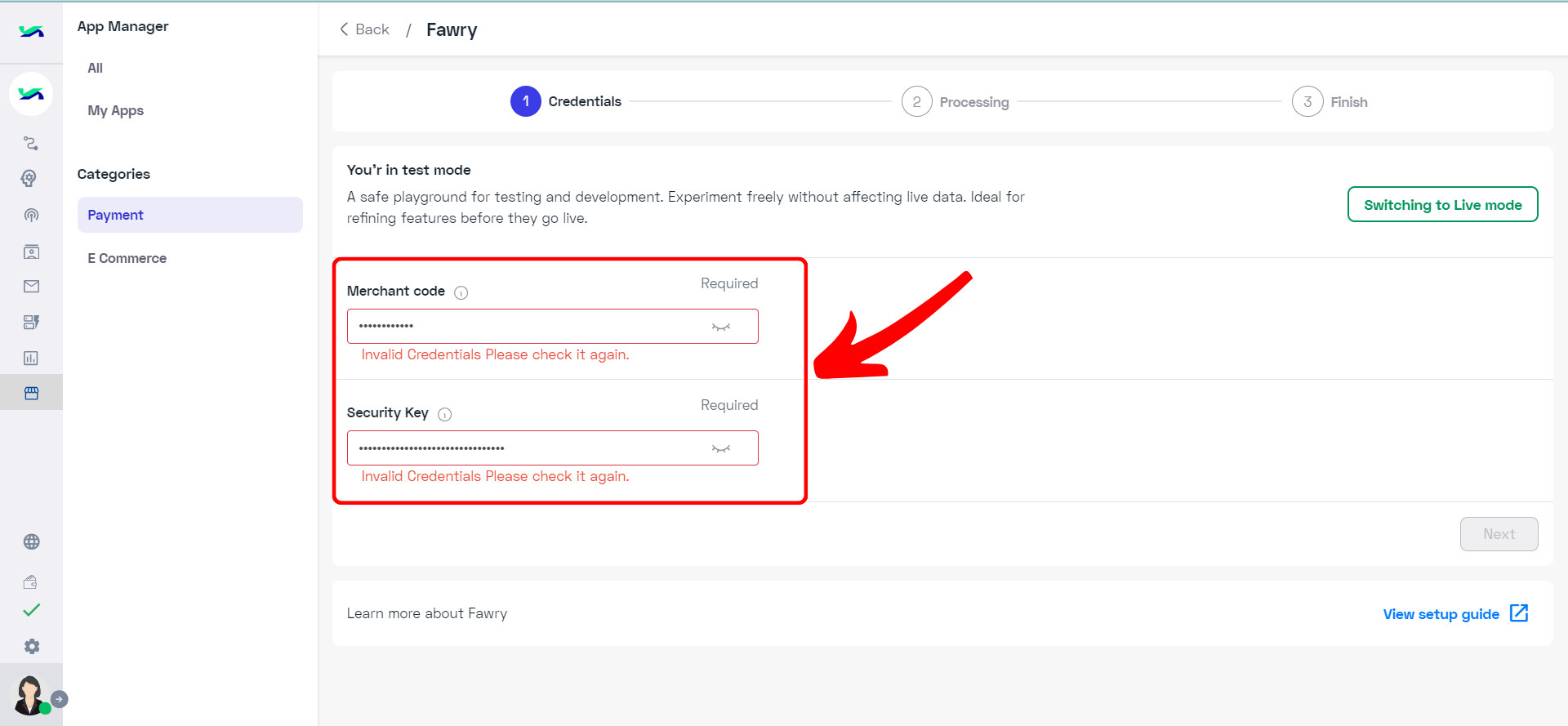The width and height of the screenshot is (1568, 726).
Task: Click the Required label for Security Key
Action: click(x=729, y=405)
